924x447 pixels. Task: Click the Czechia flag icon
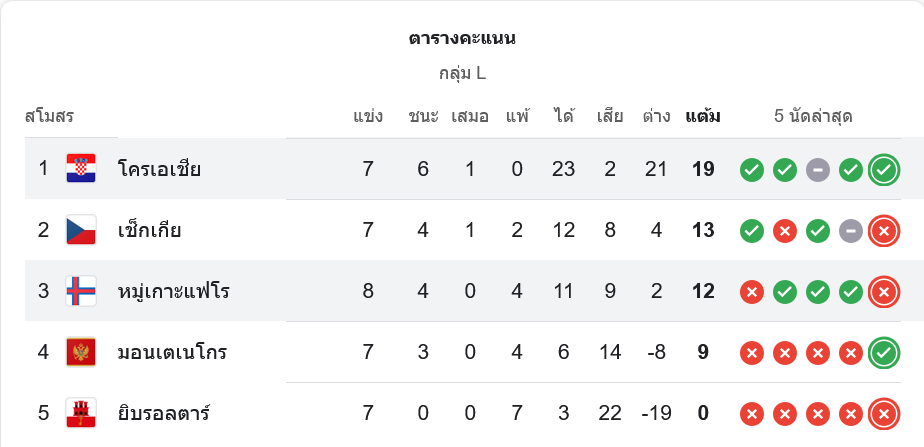click(x=81, y=230)
